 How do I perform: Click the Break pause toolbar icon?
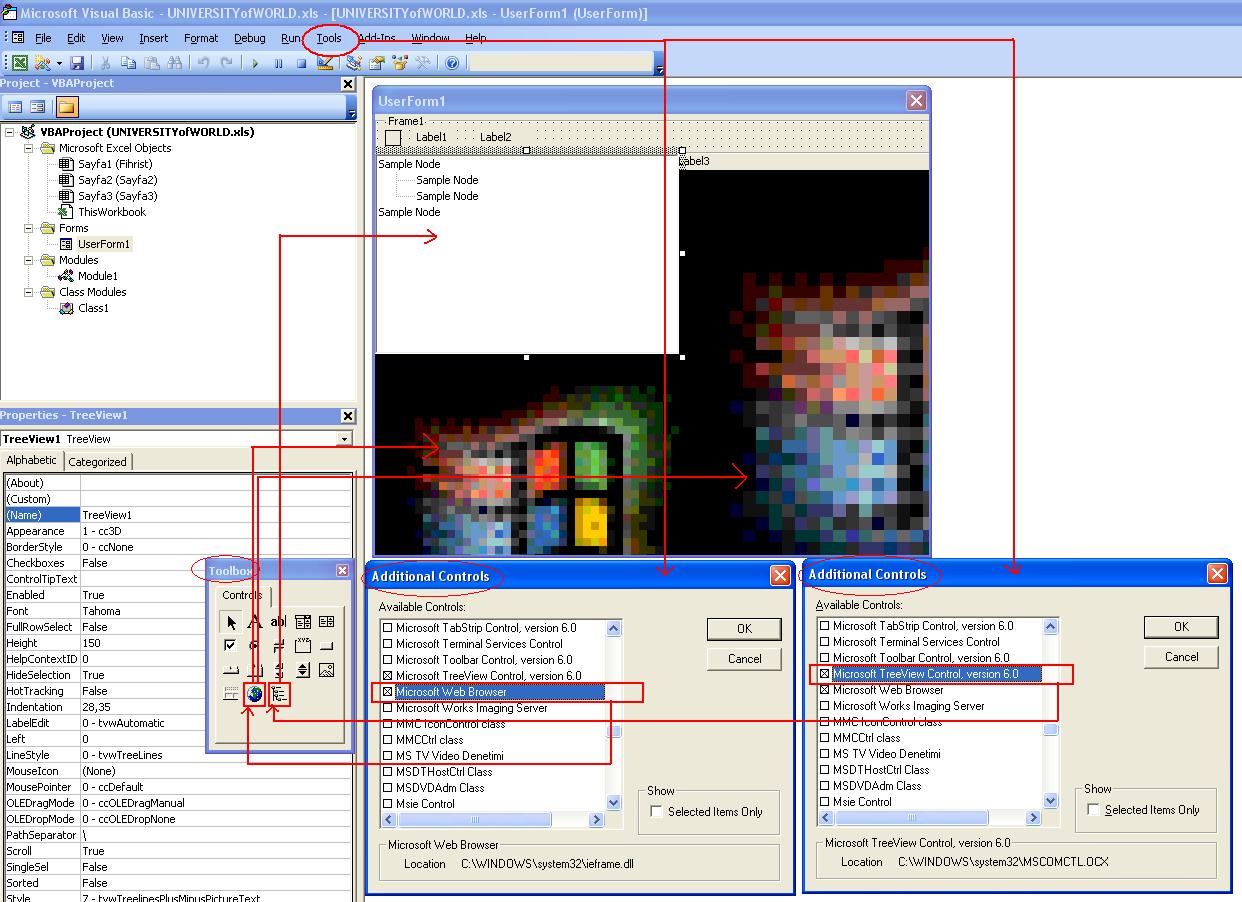278,63
